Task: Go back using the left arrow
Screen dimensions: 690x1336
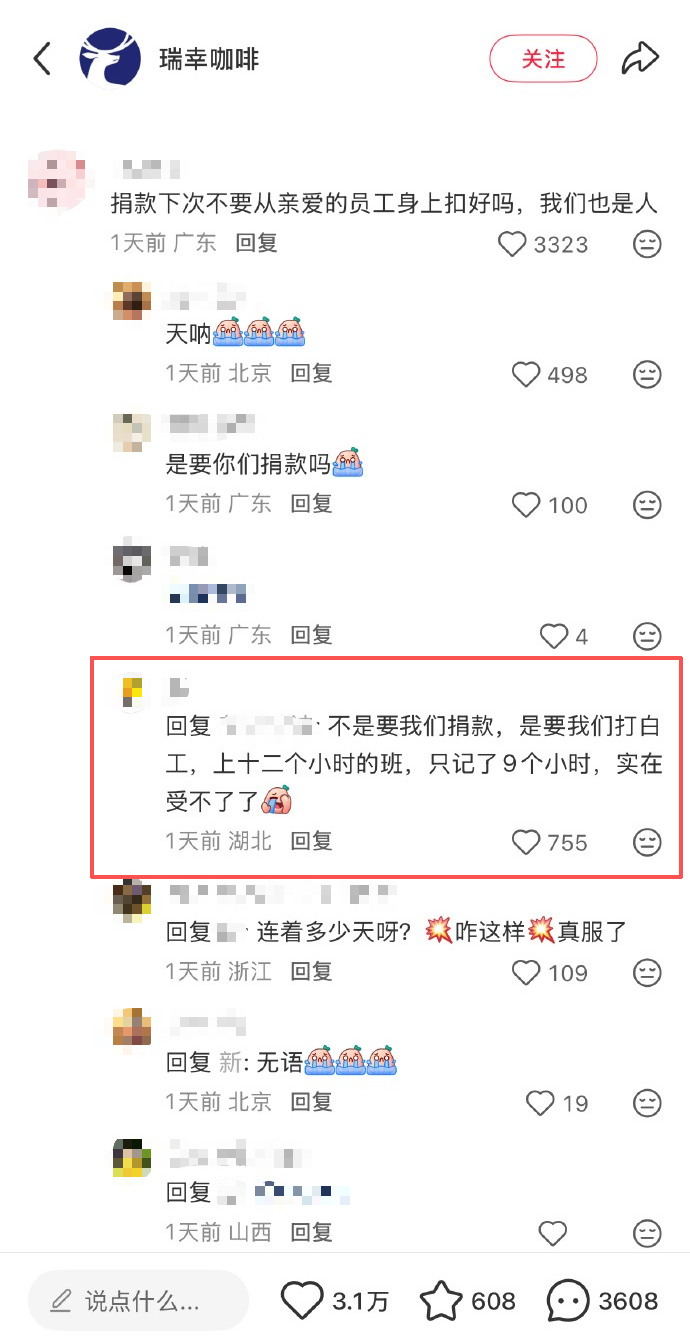Action: point(42,59)
